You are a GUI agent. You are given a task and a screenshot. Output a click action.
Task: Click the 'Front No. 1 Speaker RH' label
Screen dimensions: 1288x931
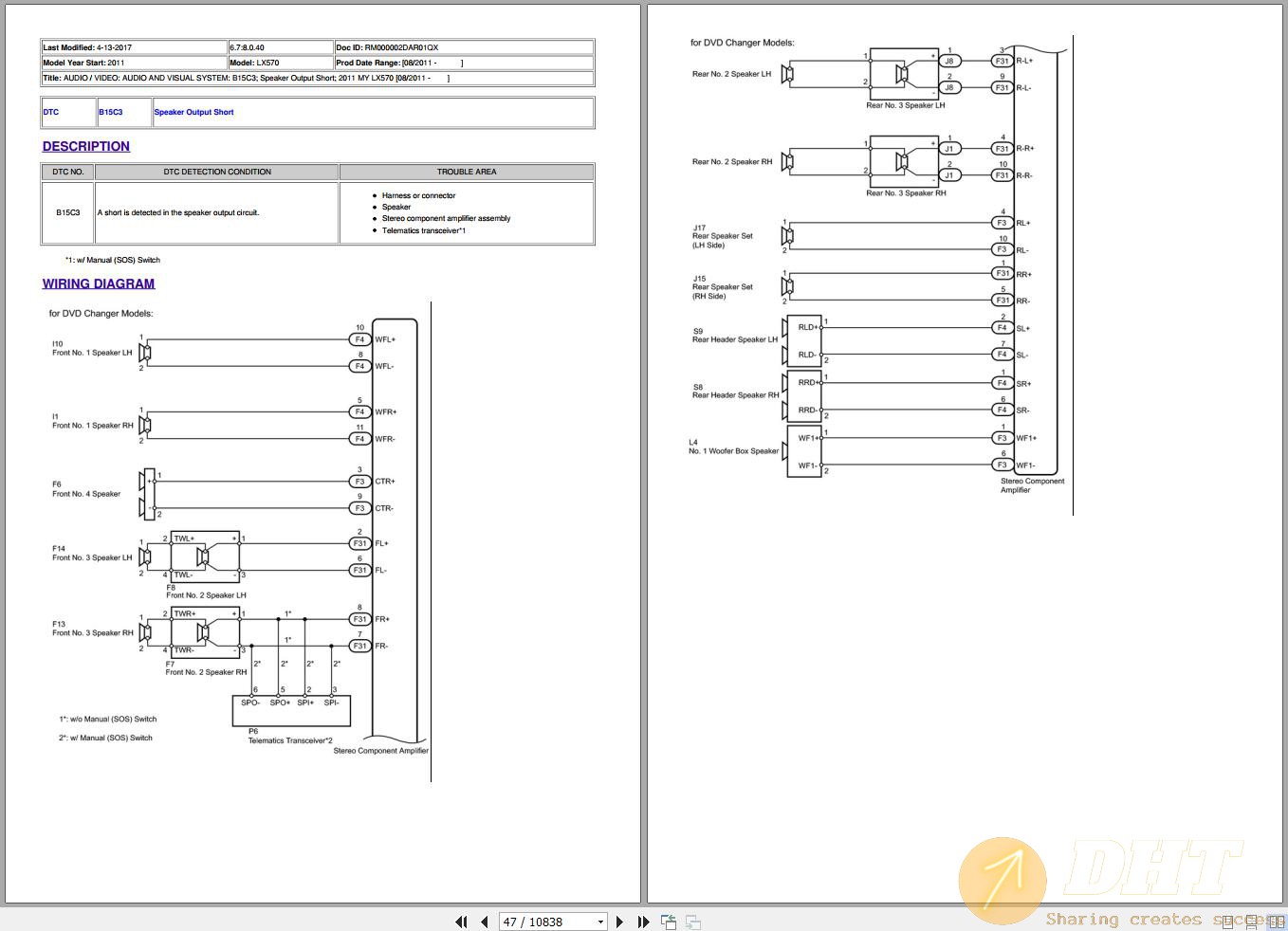coord(93,426)
